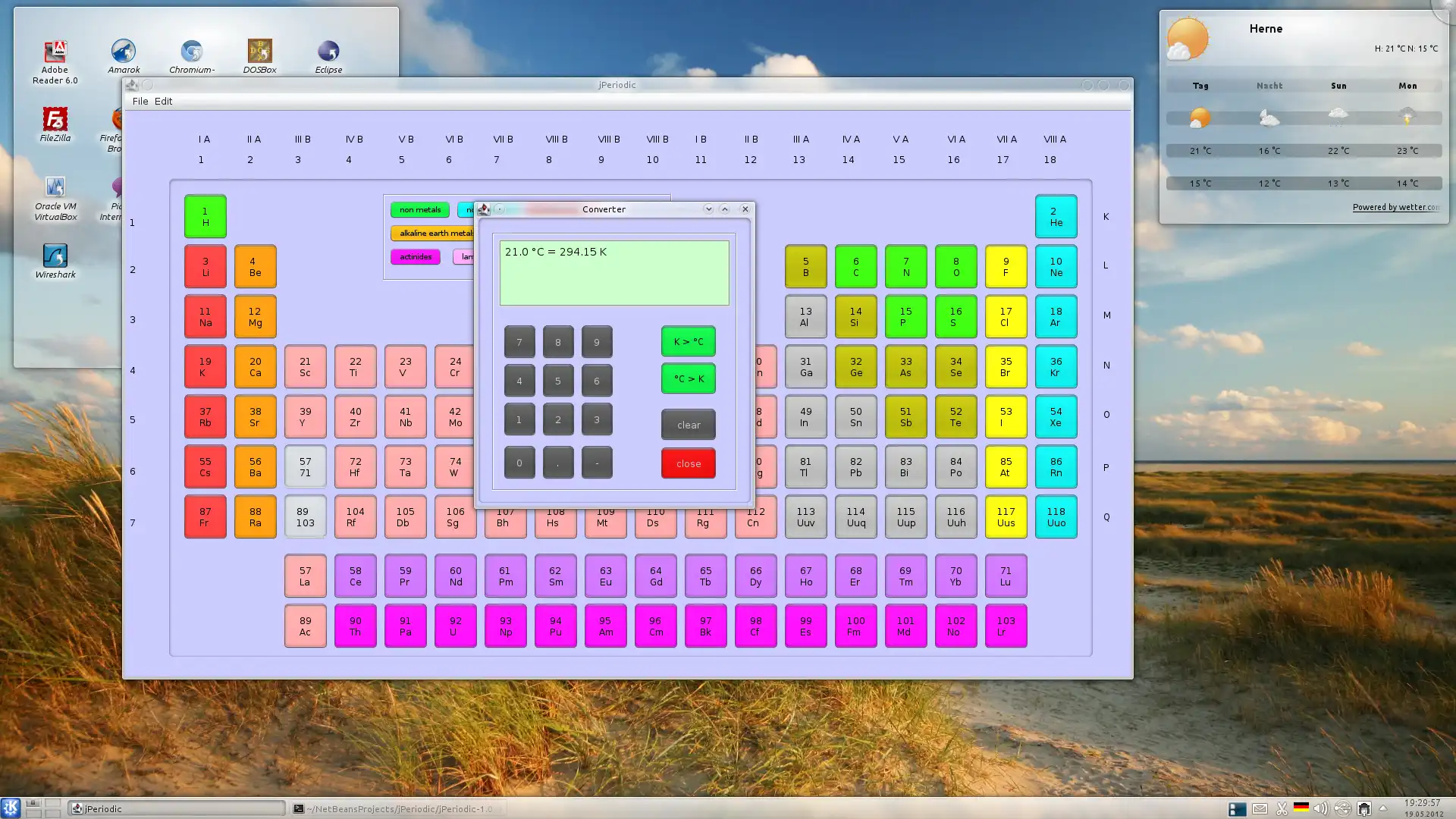Toggle the actinides legend label
1456x819 pixels.
click(x=415, y=256)
